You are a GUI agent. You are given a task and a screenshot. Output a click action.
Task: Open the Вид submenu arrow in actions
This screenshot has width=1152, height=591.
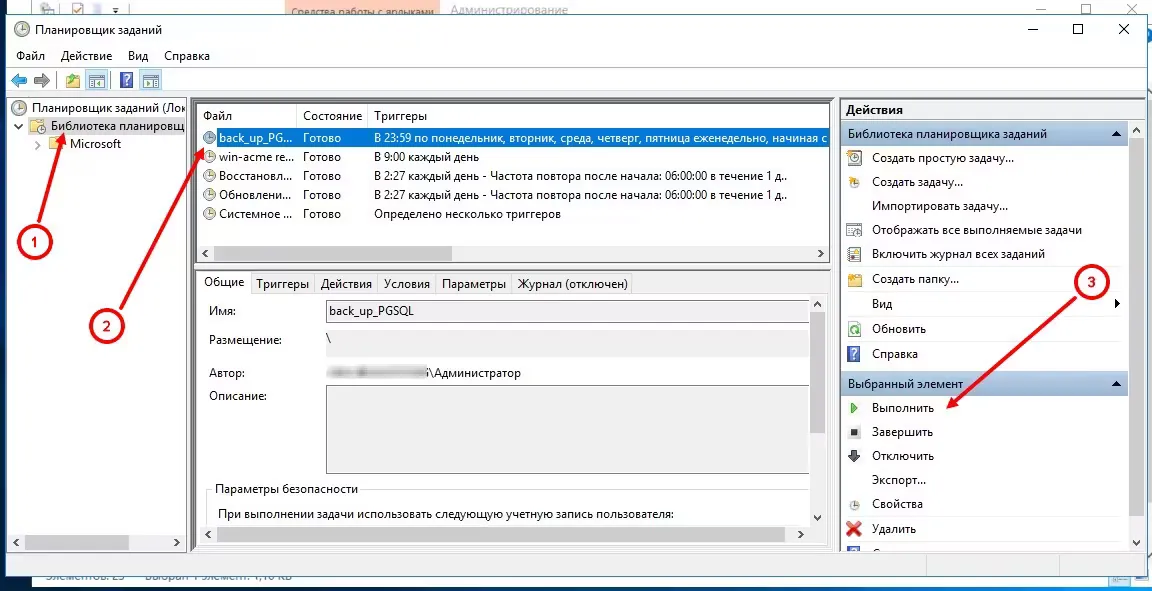pyautogui.click(x=1116, y=304)
